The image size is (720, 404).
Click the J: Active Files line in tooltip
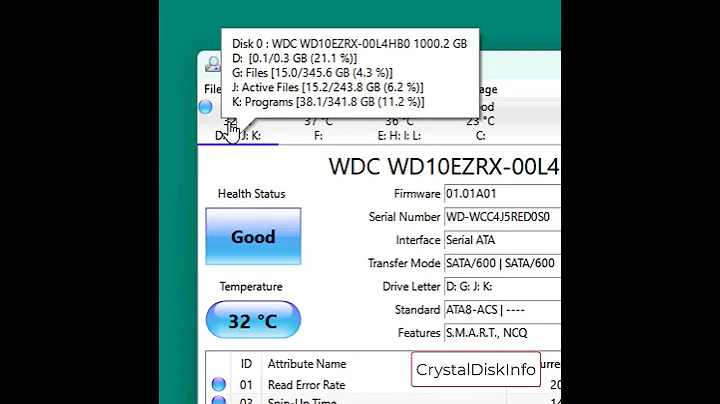[x=328, y=87]
